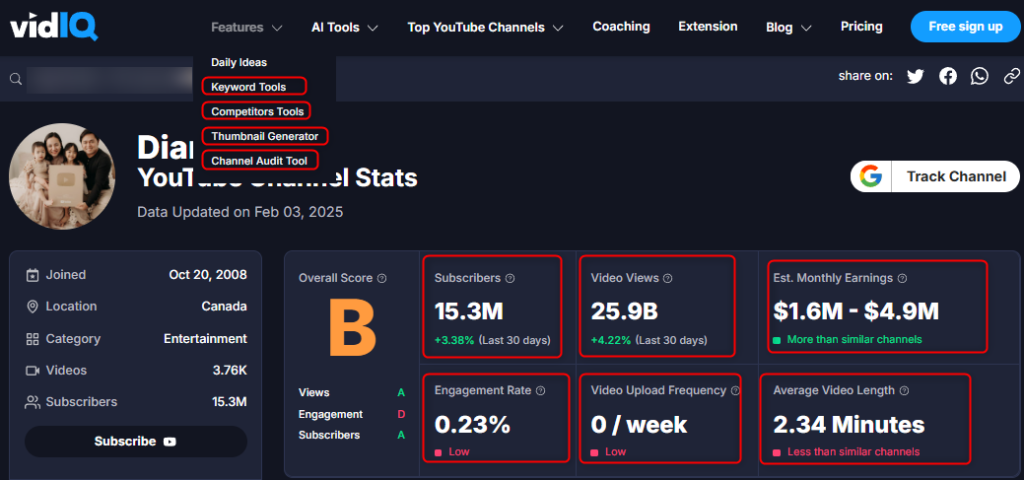
Task: Click 'Data Updated on Feb 03, 2025' text
Action: (x=240, y=212)
